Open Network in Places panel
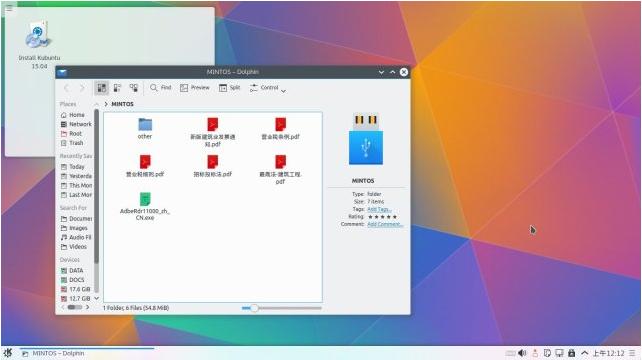This screenshot has width=642, height=360. pyautogui.click(x=76, y=124)
